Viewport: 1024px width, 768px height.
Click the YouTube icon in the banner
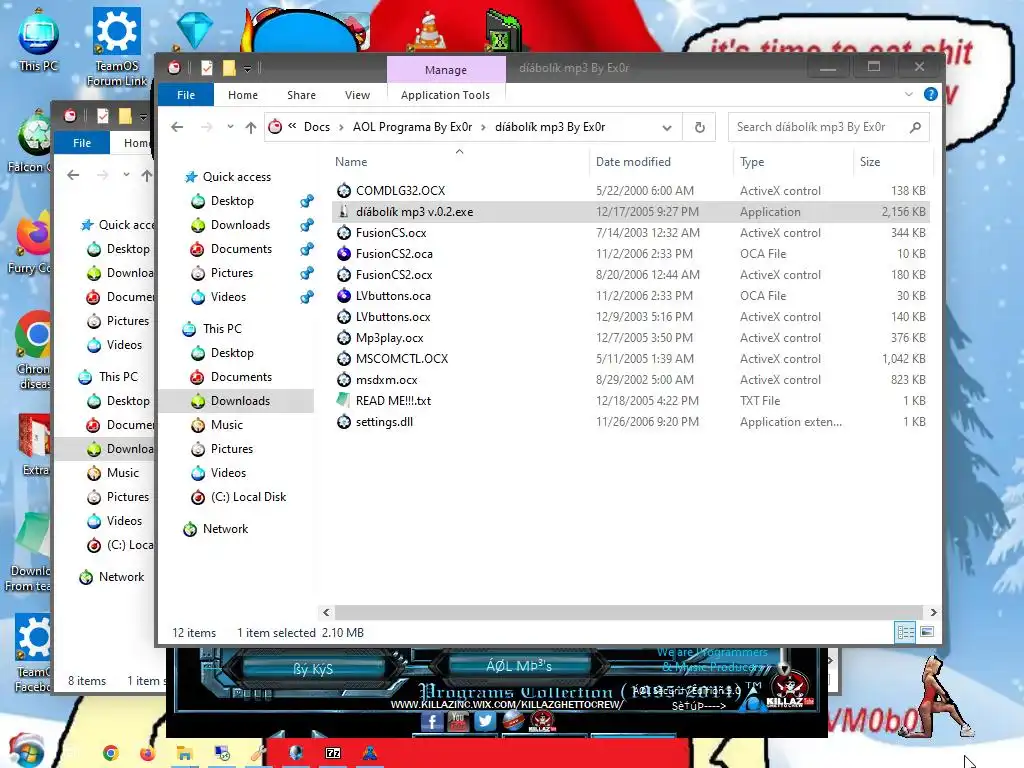pos(458,721)
